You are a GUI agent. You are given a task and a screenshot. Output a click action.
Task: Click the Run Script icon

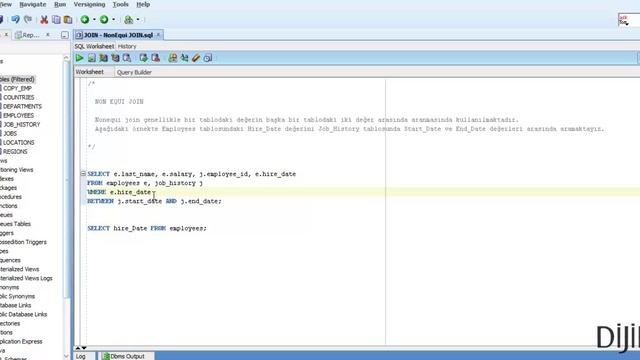(91, 58)
